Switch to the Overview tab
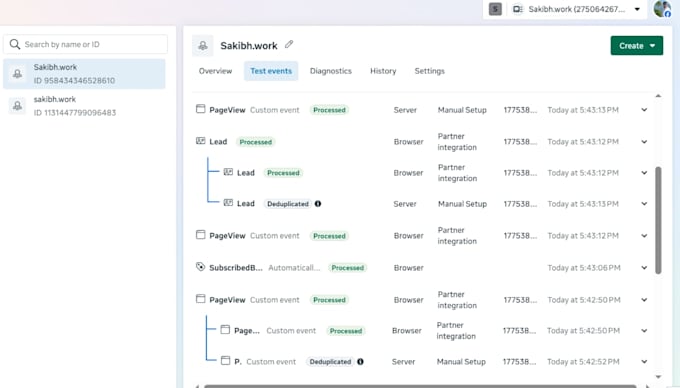The image size is (680, 388). click(x=216, y=71)
